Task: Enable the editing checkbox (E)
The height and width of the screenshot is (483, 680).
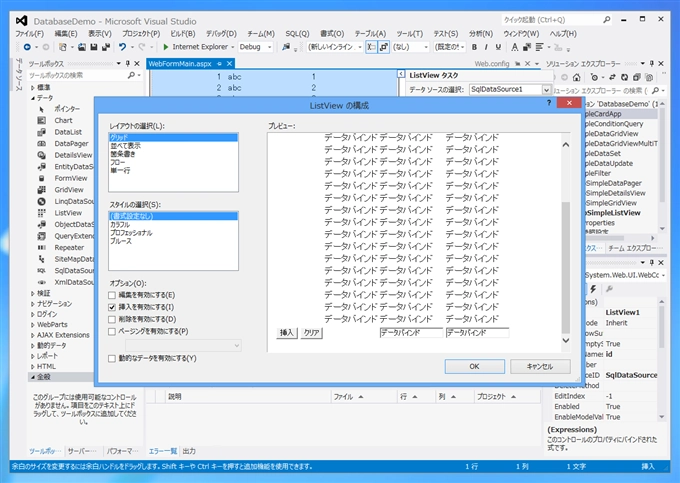Action: 112,295
